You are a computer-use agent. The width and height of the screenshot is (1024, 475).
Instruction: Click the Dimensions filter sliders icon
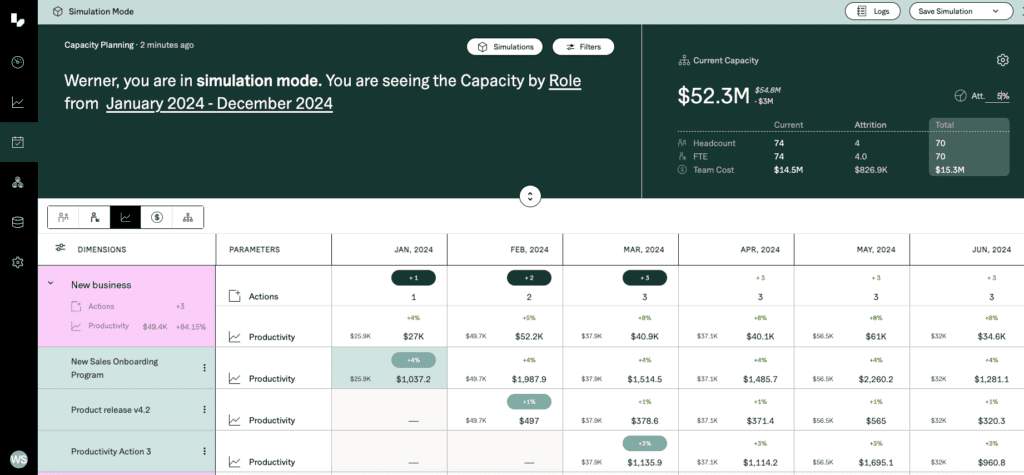click(60, 249)
